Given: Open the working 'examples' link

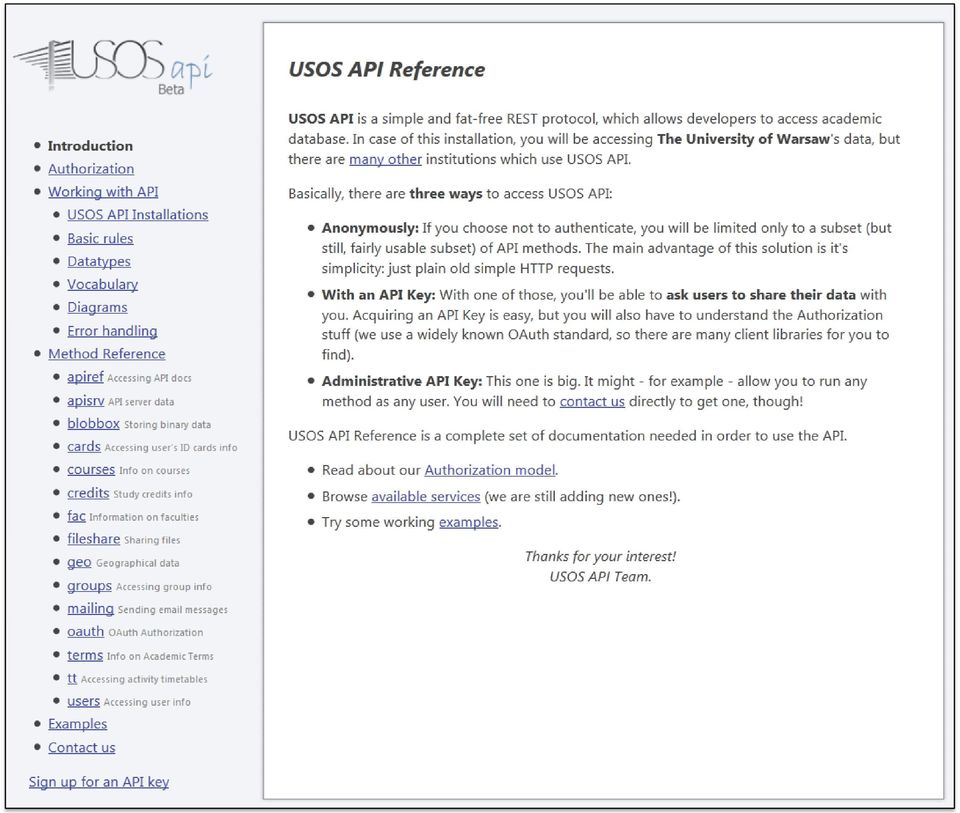Looking at the screenshot, I should click(x=468, y=522).
